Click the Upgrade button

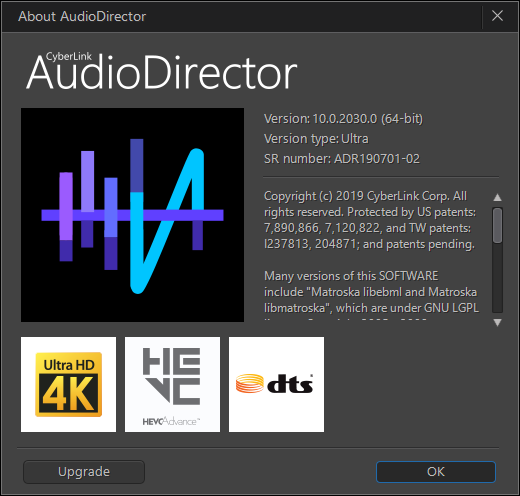84,472
